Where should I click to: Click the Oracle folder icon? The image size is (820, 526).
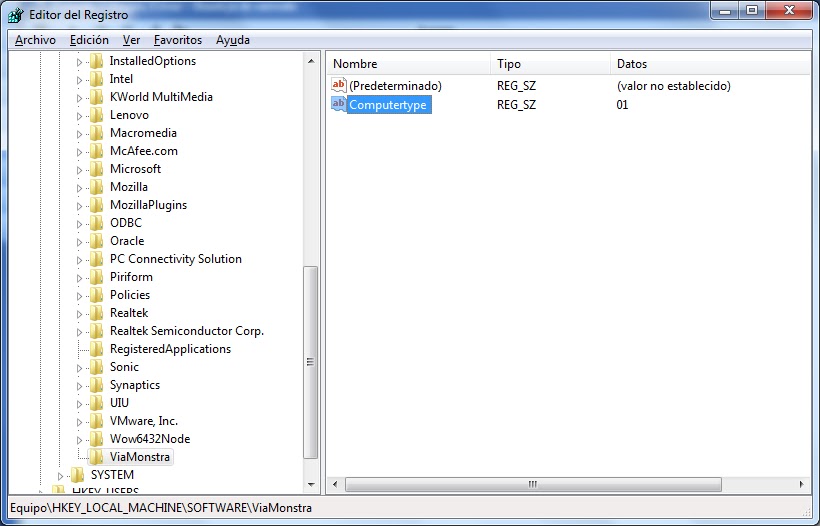point(96,241)
